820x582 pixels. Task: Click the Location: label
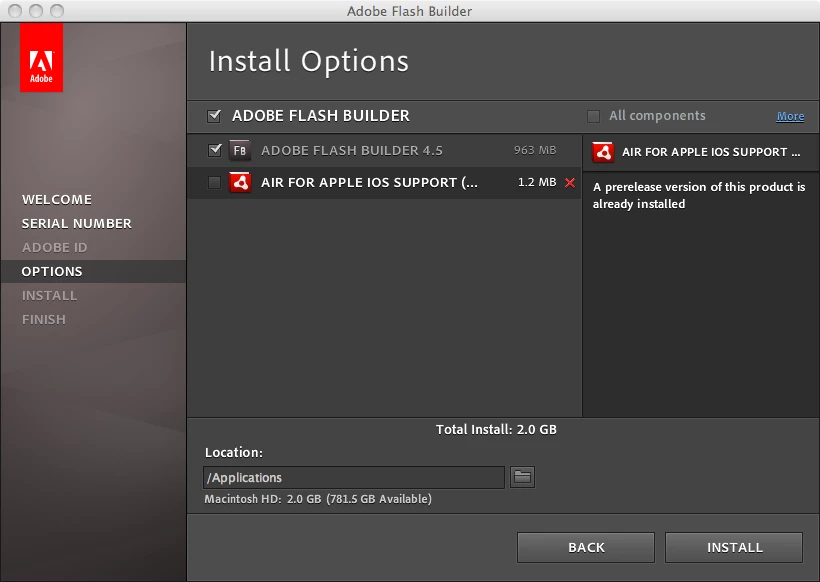(234, 452)
